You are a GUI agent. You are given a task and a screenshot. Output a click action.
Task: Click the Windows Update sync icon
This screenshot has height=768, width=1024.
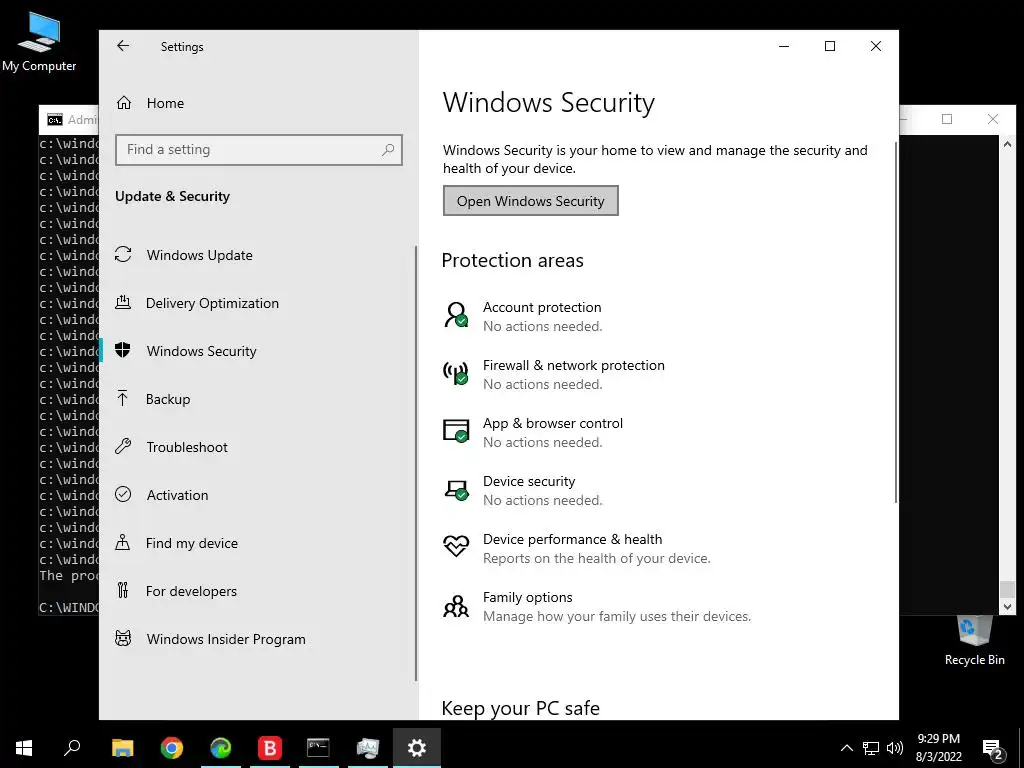[123, 255]
